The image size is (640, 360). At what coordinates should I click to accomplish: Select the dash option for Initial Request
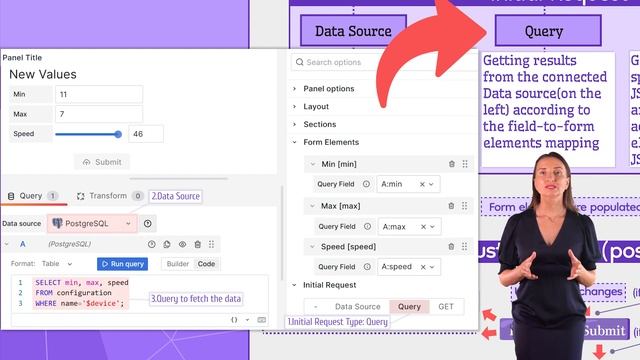click(316, 307)
